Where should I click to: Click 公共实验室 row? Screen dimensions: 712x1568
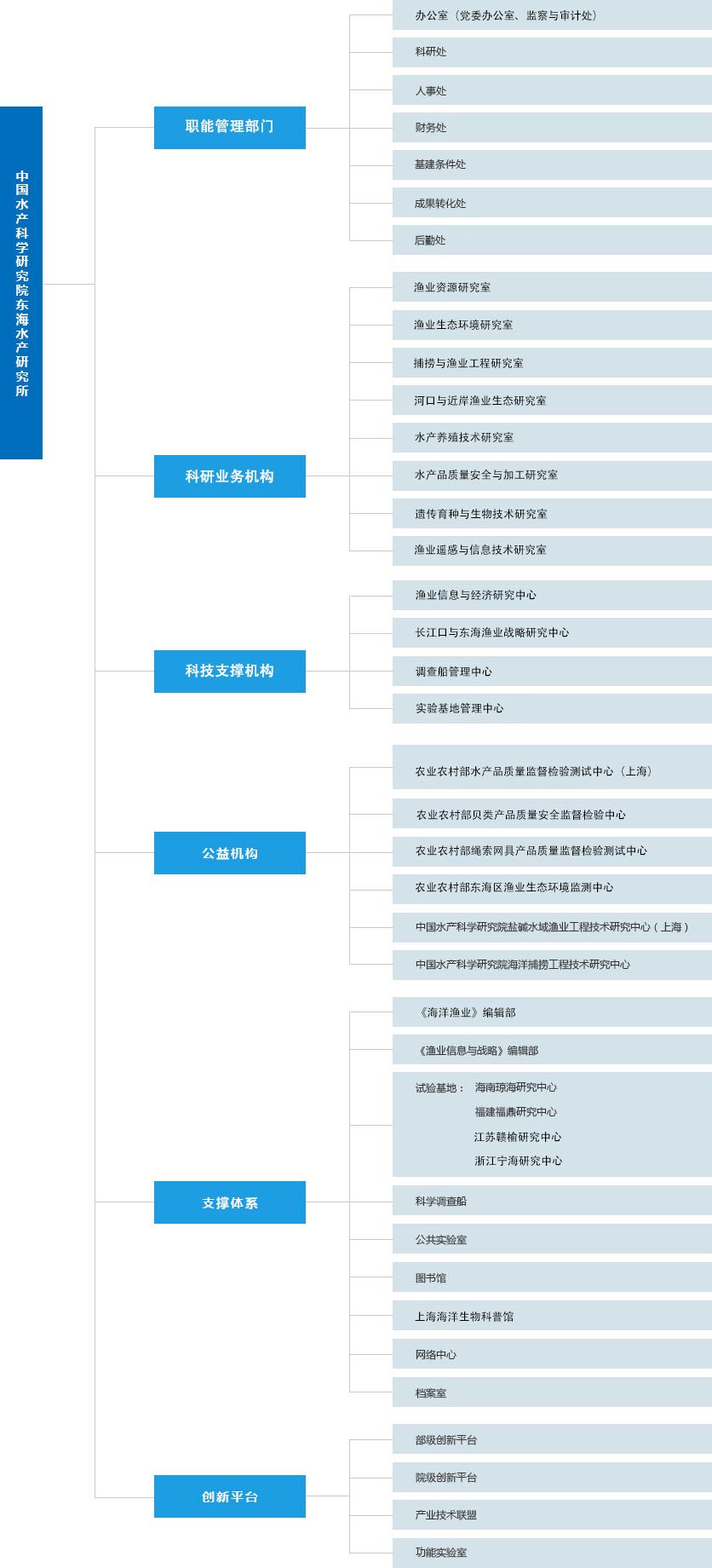coord(552,1239)
